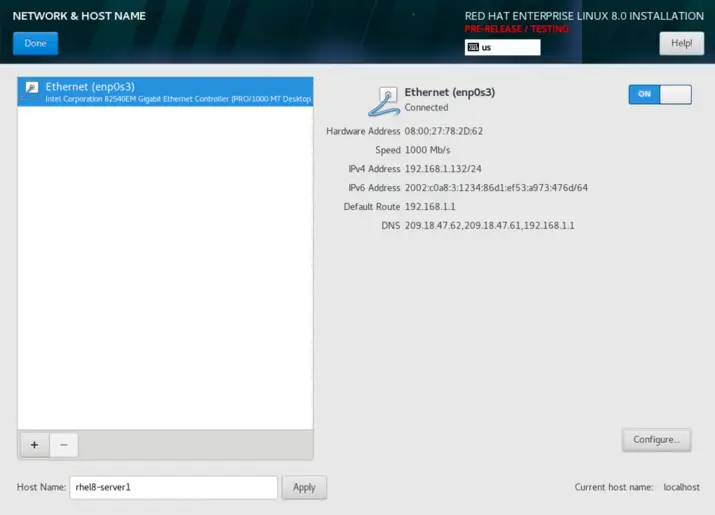Click the current host name localhost text
Image resolution: width=715 pixels, height=515 pixels.
(685, 487)
